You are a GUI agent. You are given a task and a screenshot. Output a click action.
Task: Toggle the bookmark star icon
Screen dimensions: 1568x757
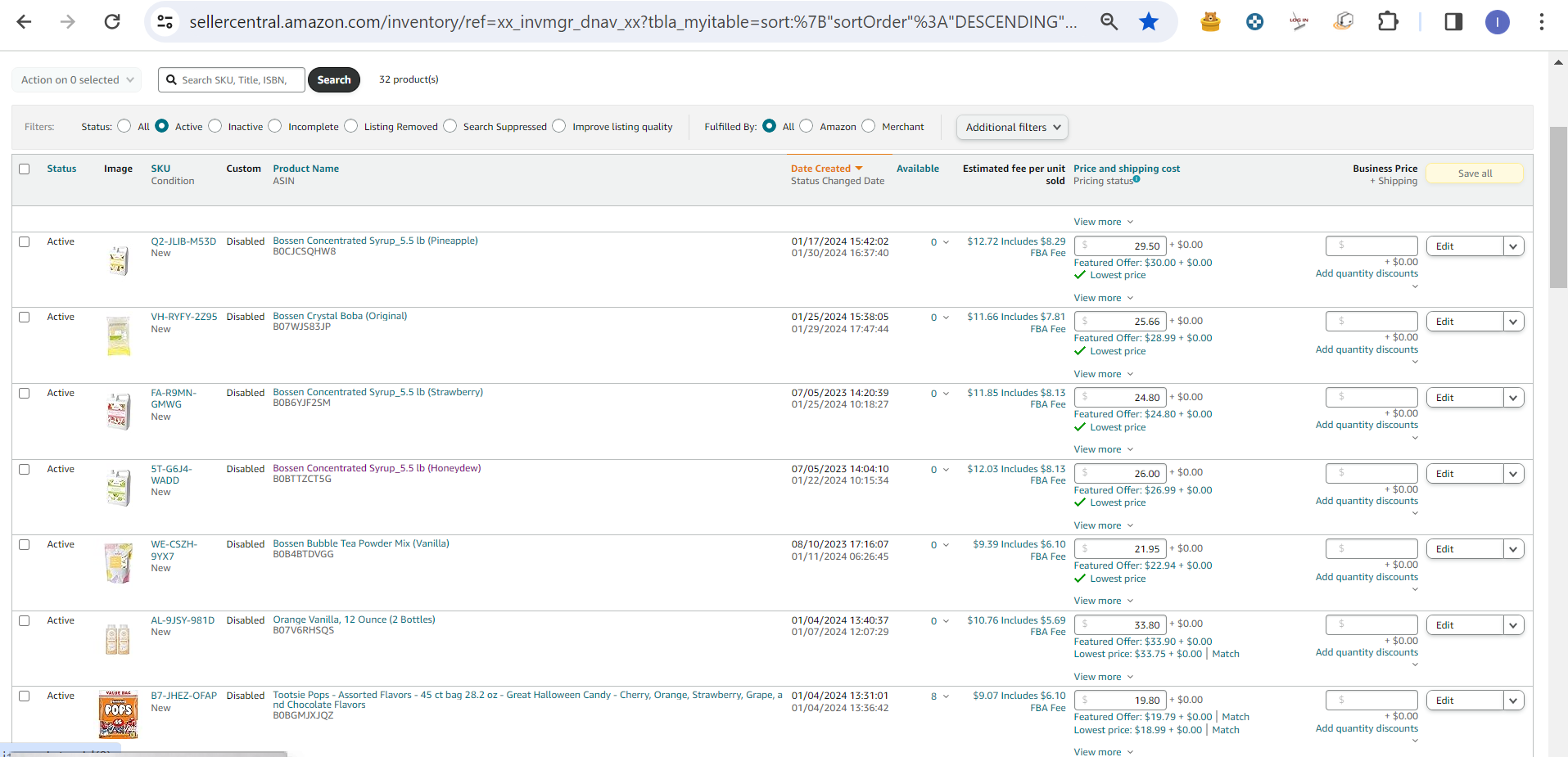(x=1149, y=22)
